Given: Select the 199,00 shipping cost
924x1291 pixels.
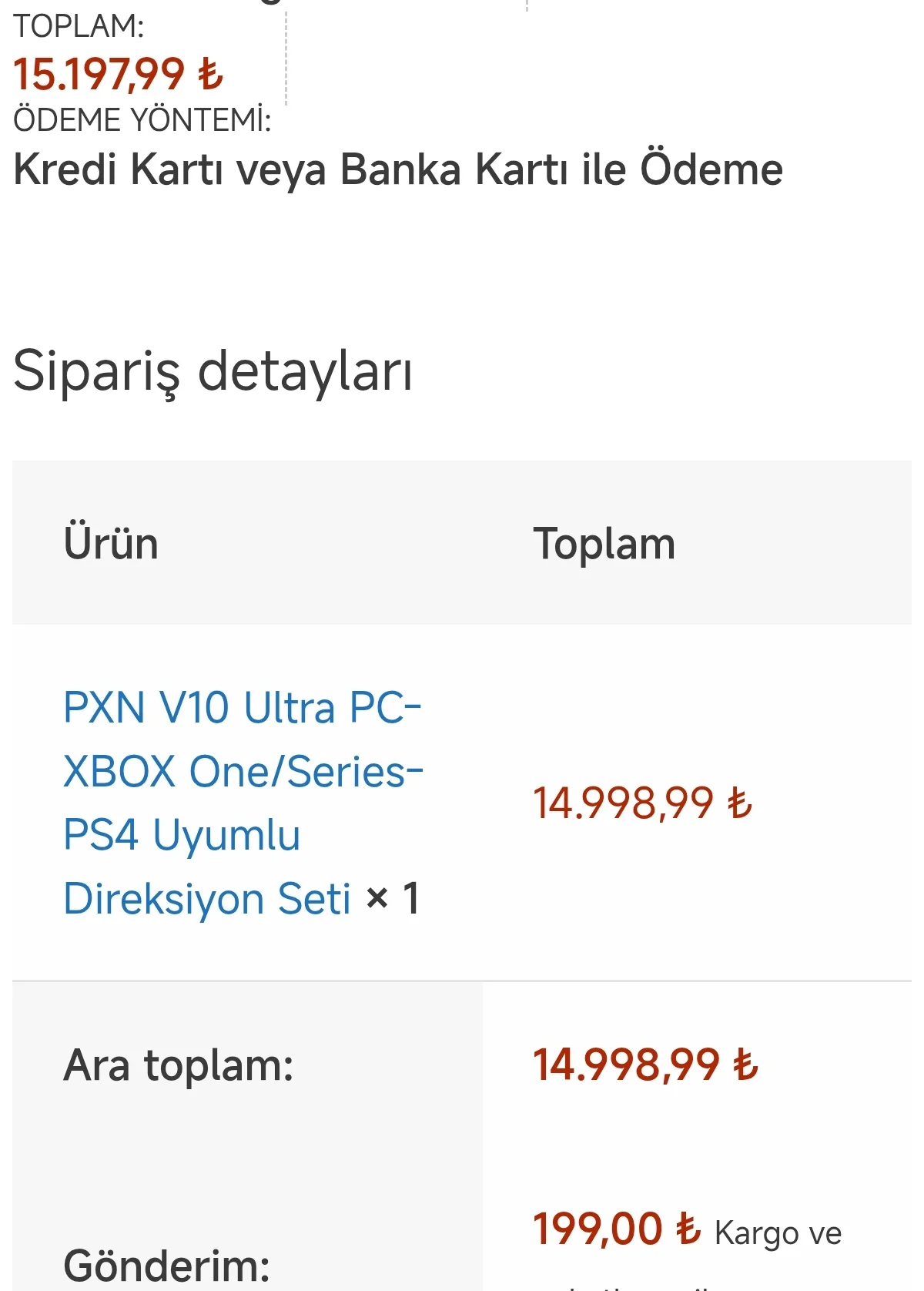Looking at the screenshot, I should [x=598, y=1229].
